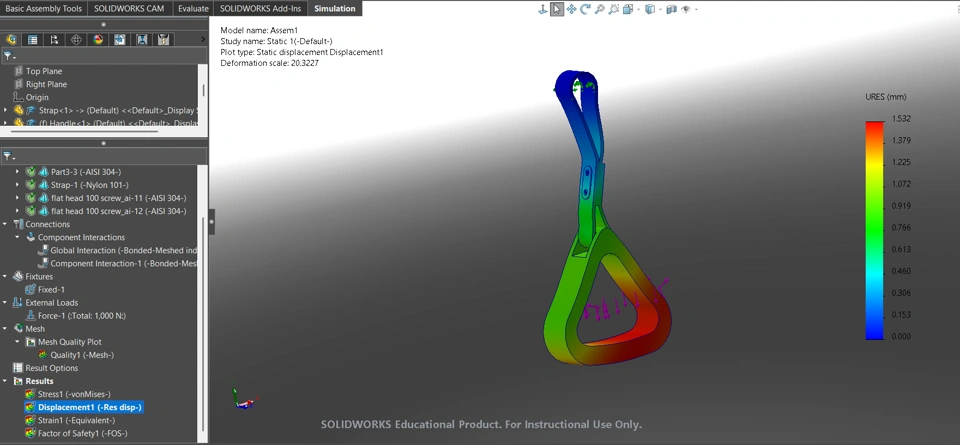Click the Stress1 plot icon
The width and height of the screenshot is (960, 445).
tap(31, 394)
